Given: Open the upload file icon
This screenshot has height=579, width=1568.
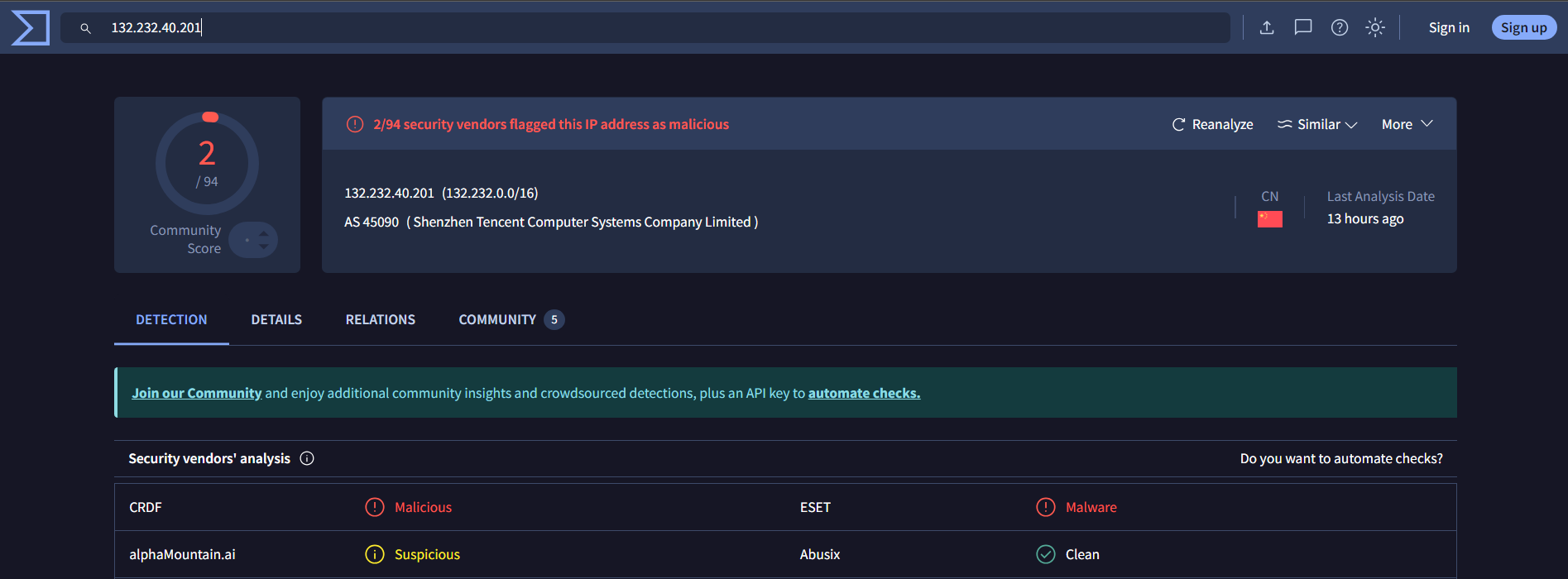Looking at the screenshot, I should 1267,27.
